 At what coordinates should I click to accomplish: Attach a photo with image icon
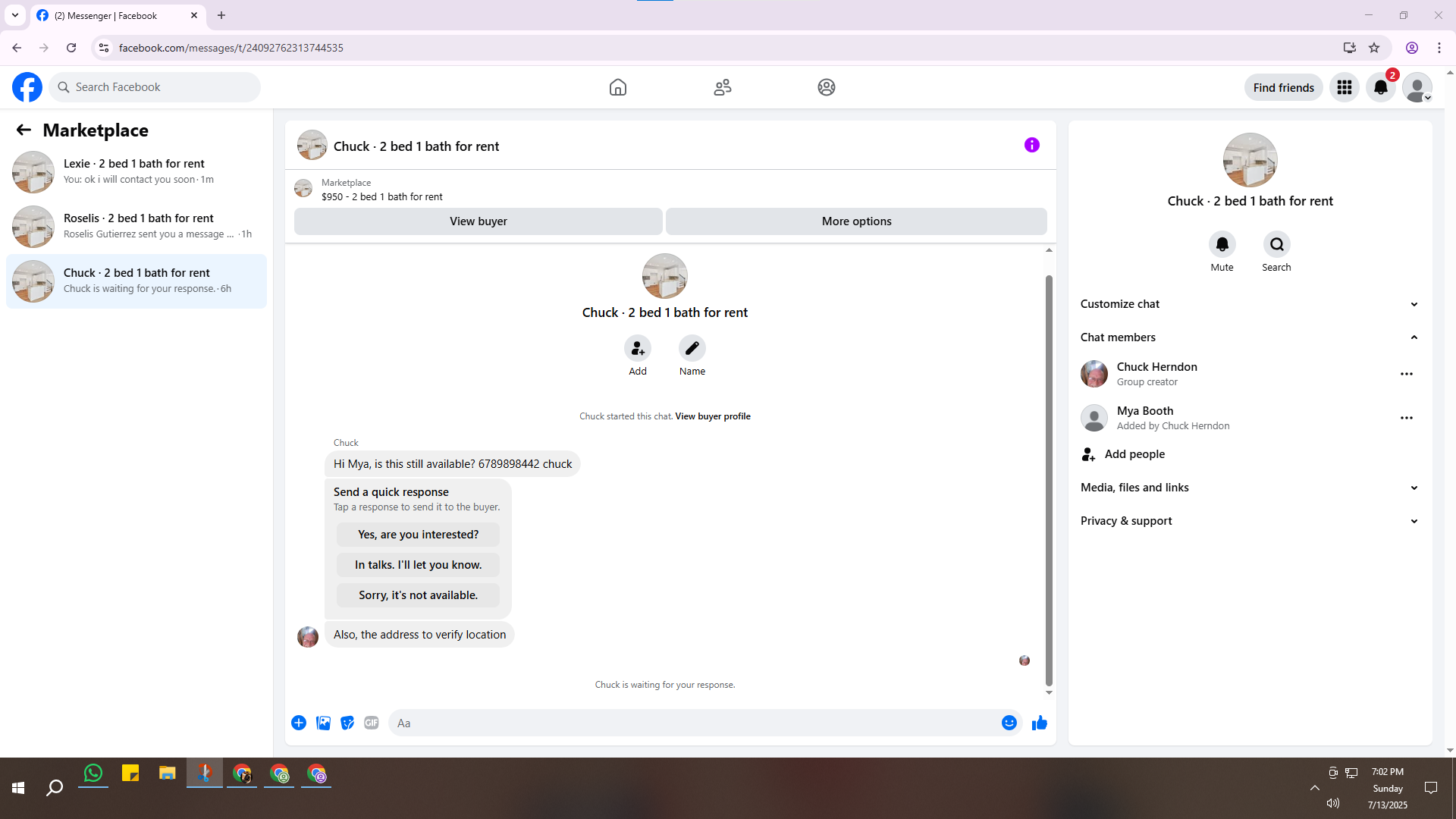[323, 723]
